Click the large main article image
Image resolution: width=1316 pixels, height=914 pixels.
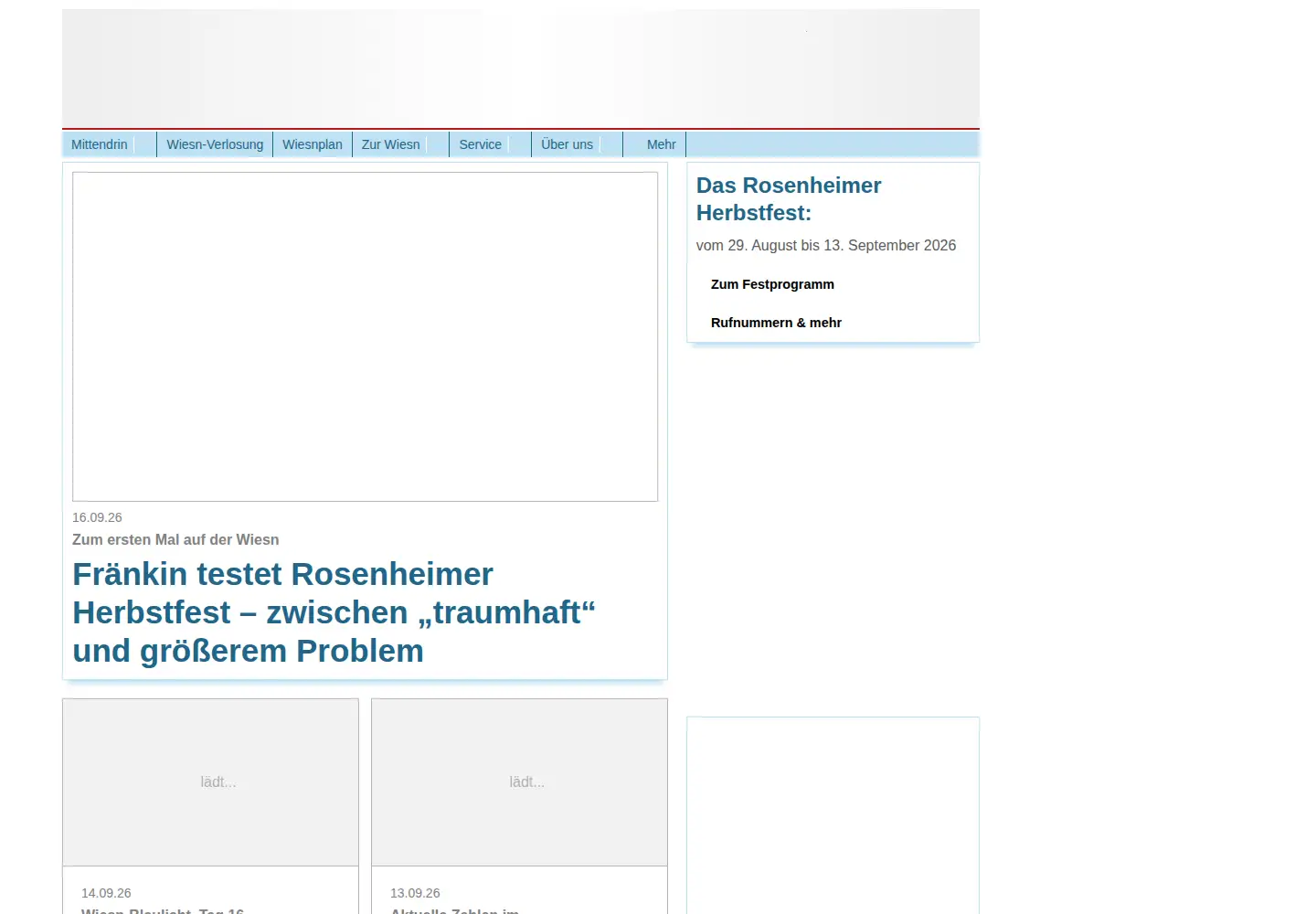(x=365, y=336)
